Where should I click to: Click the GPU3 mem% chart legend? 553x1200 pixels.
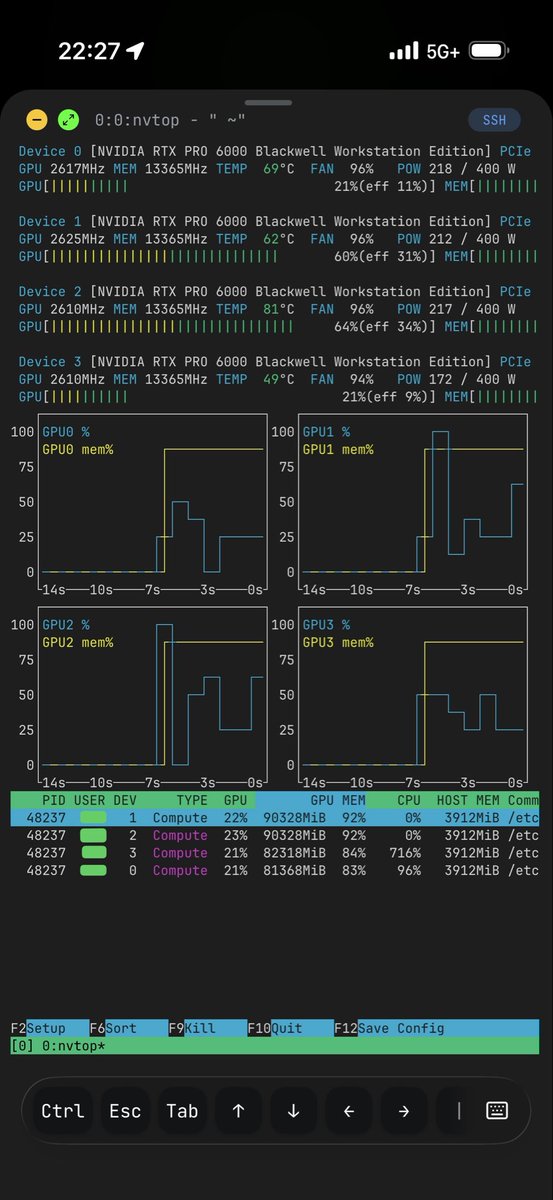338,642
